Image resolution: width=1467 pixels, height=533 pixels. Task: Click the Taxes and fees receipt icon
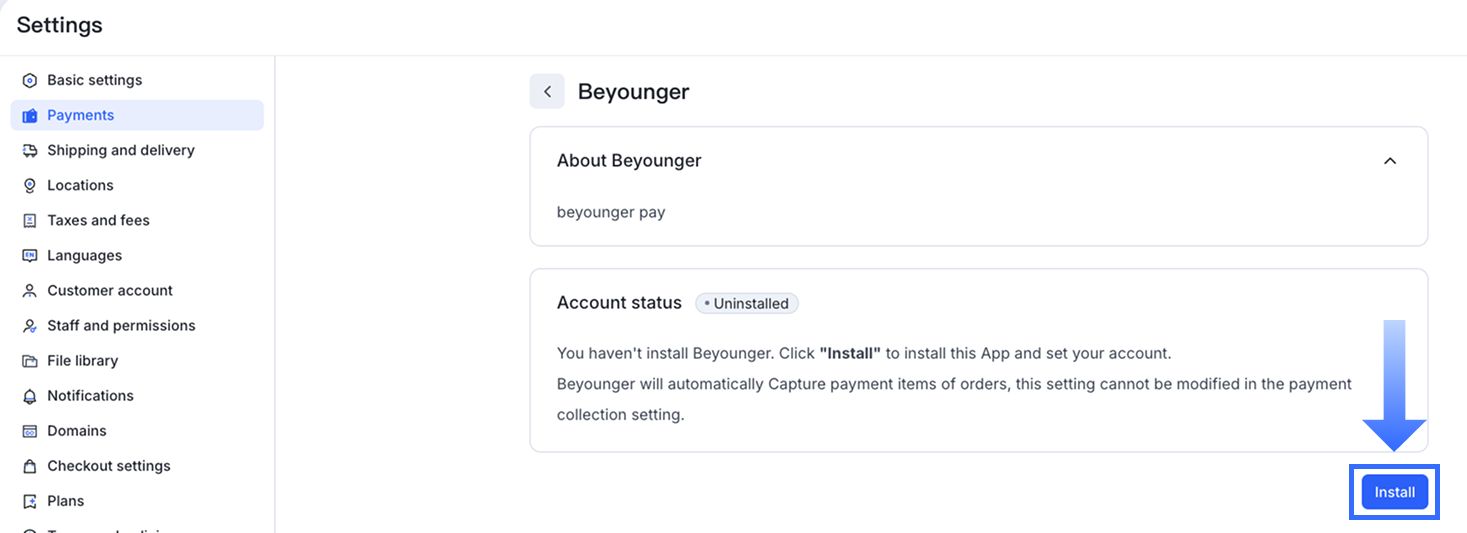30,221
